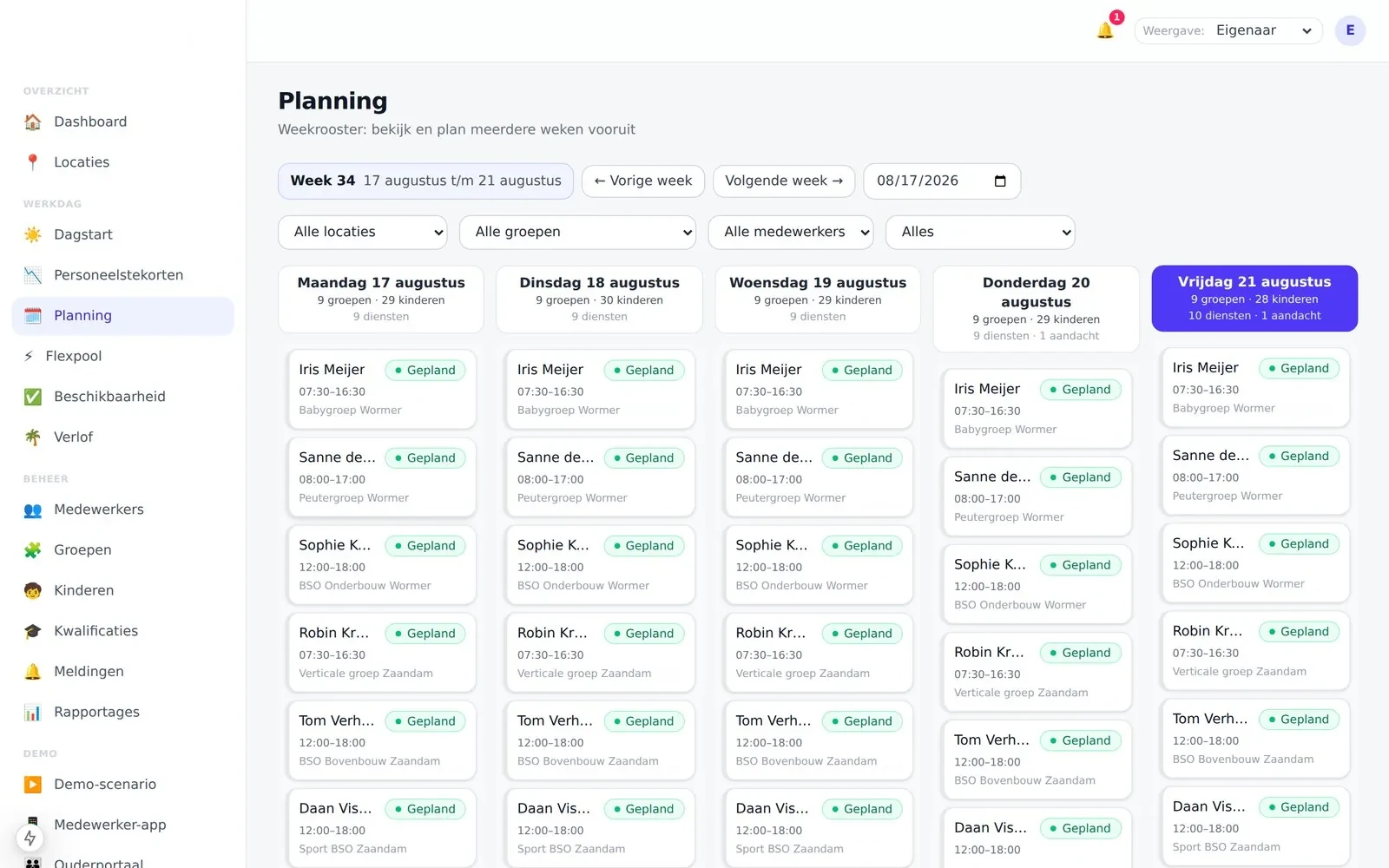Image resolution: width=1389 pixels, height=868 pixels.
Task: Click Gepland badge for Sanne de... on Donderdag
Action: [x=1081, y=477]
